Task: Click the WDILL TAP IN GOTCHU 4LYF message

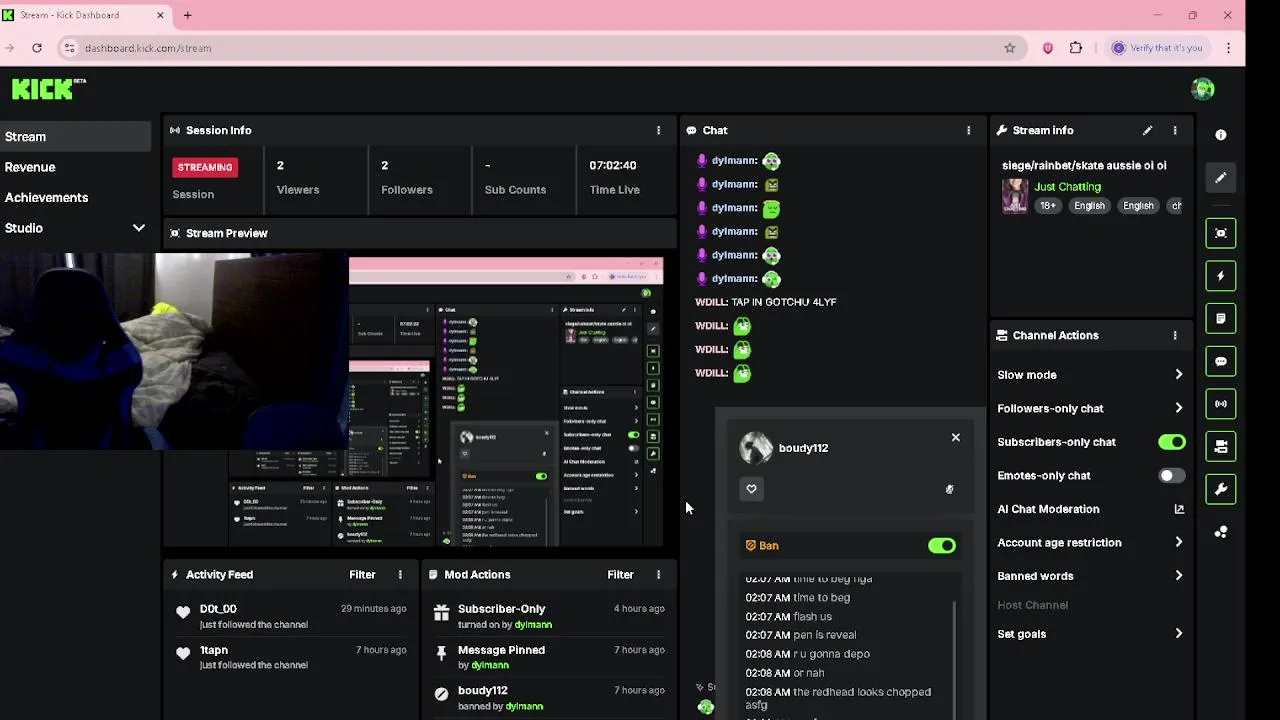Action: click(766, 302)
